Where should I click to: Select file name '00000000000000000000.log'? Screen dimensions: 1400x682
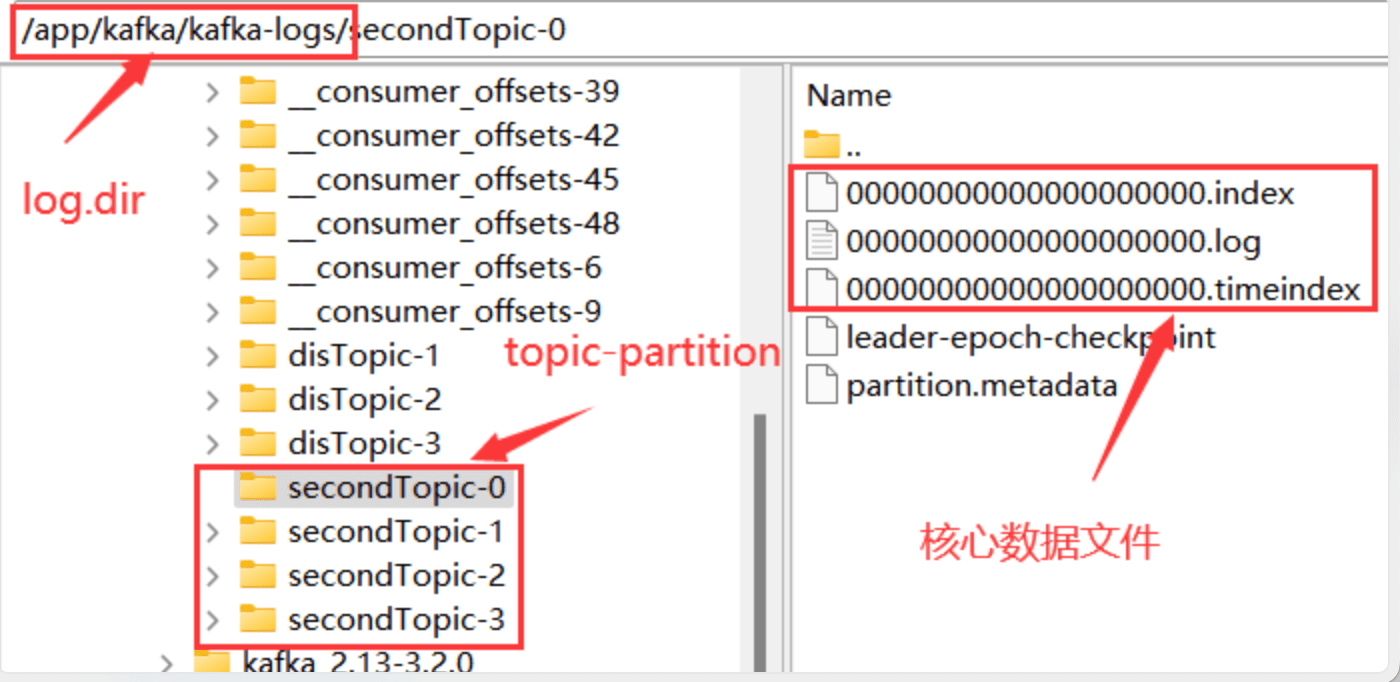1053,241
